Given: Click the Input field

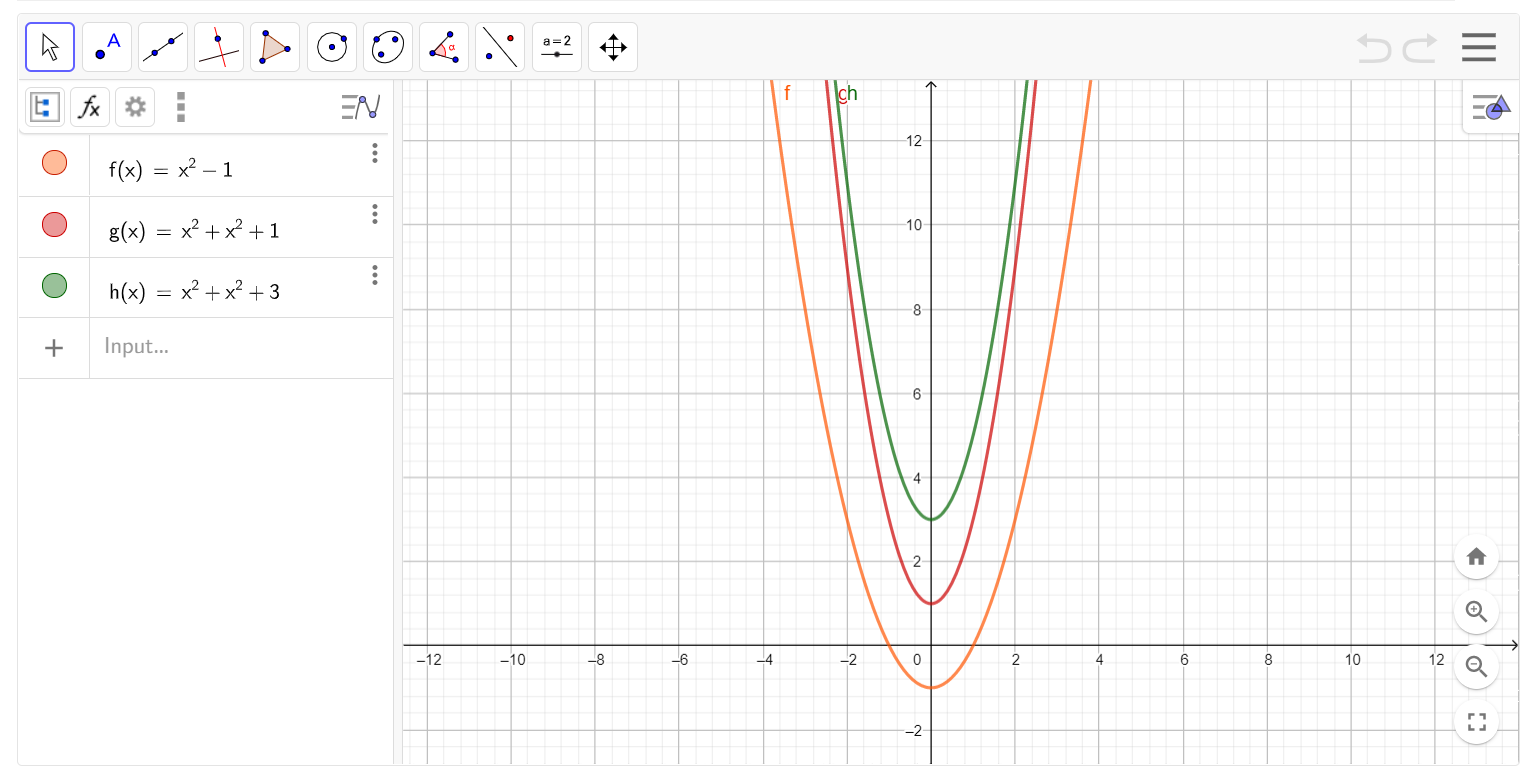Looking at the screenshot, I should (x=241, y=348).
